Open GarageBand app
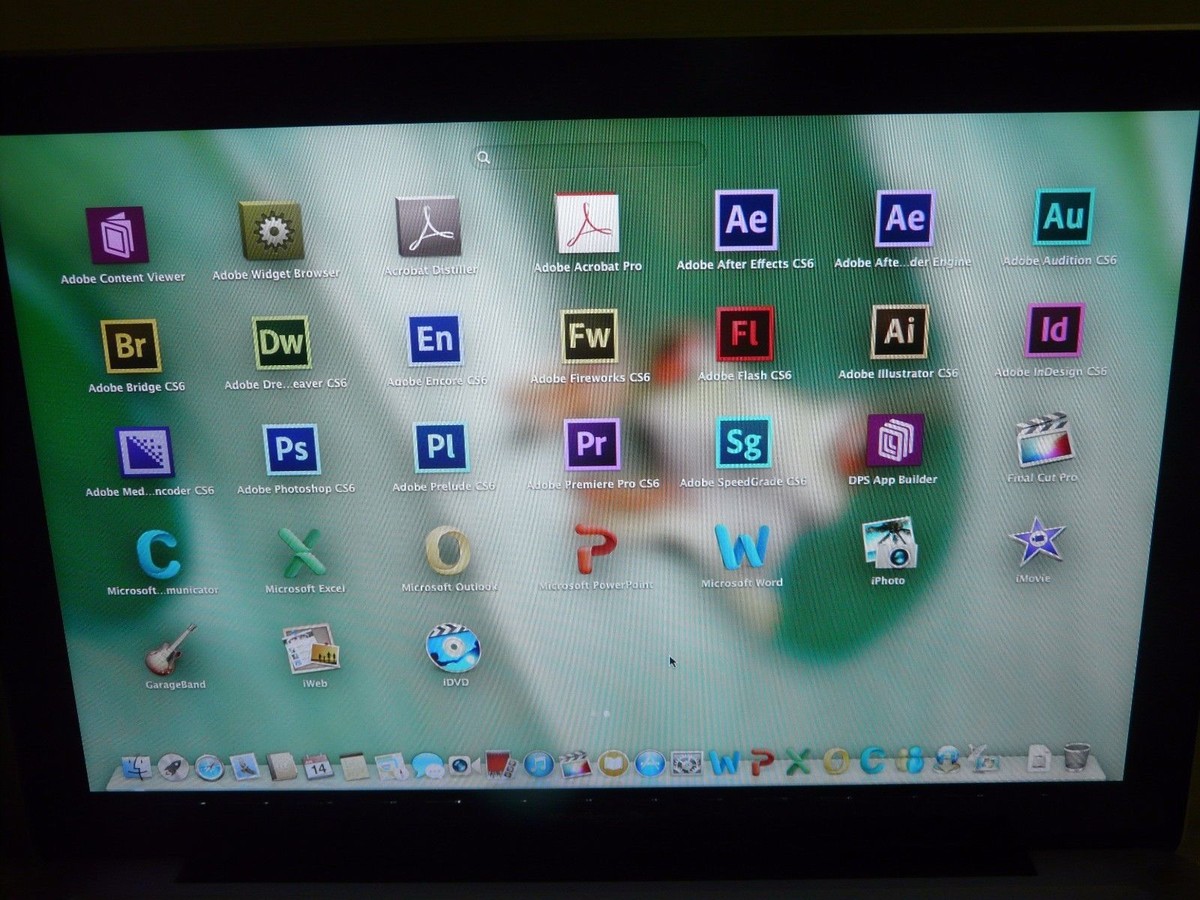 click(171, 650)
